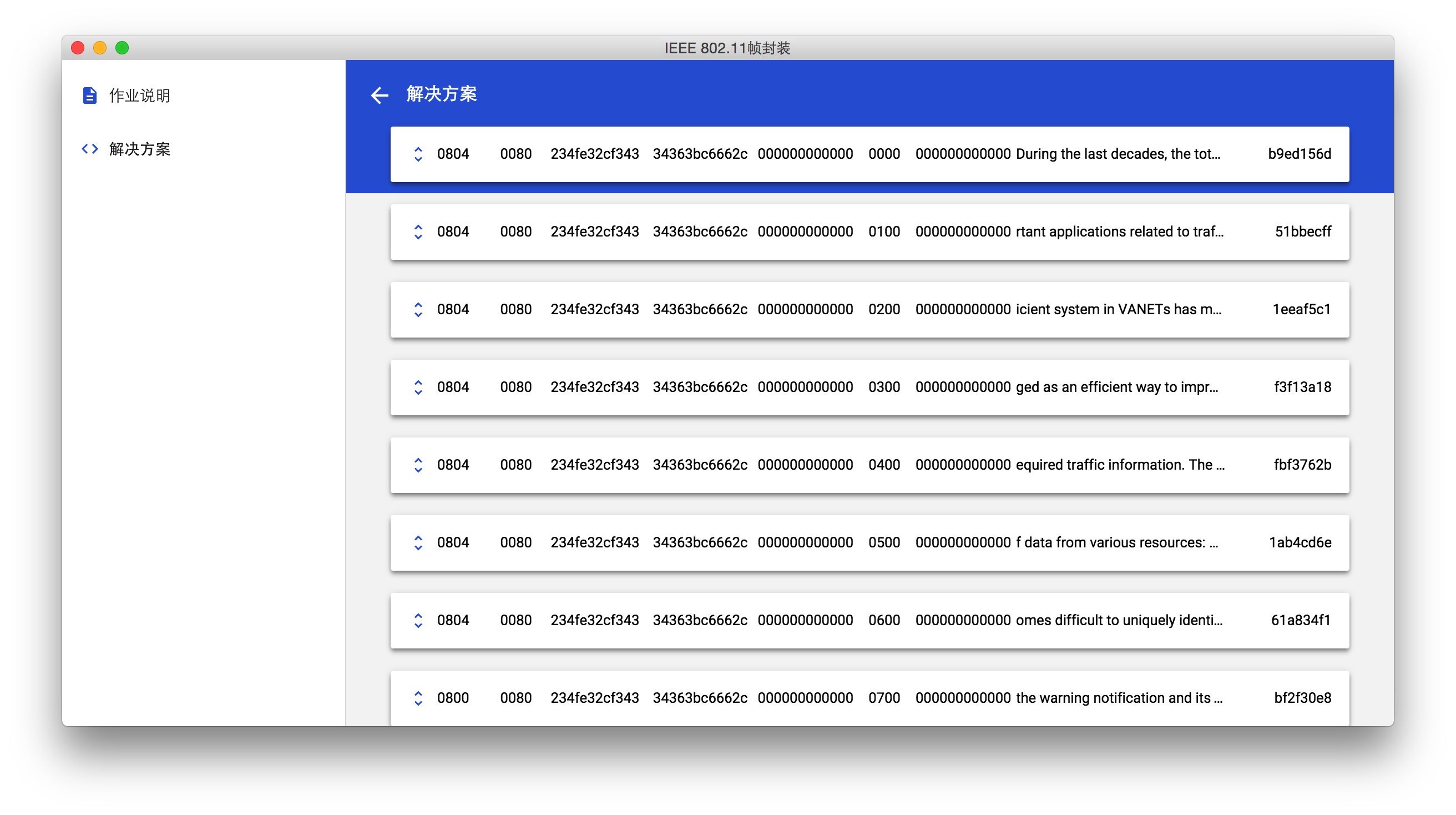The width and height of the screenshot is (1456, 815).
Task: Expand the frame row with sequence 0000
Action: click(418, 154)
